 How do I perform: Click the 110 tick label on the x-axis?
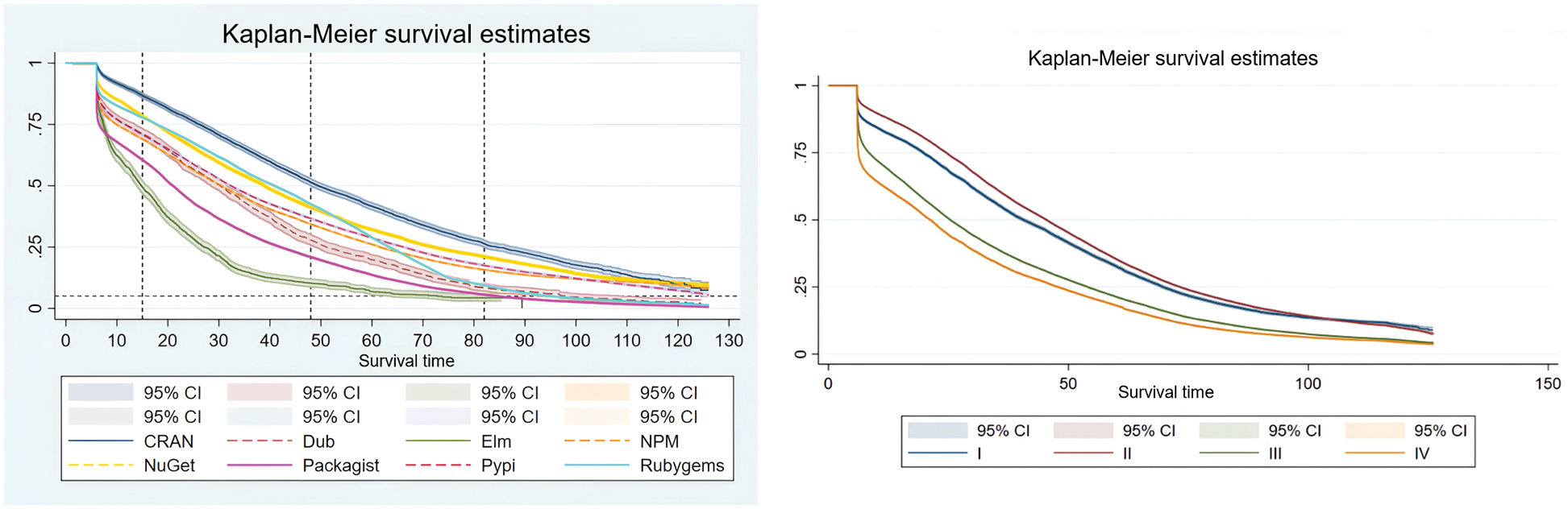click(627, 341)
